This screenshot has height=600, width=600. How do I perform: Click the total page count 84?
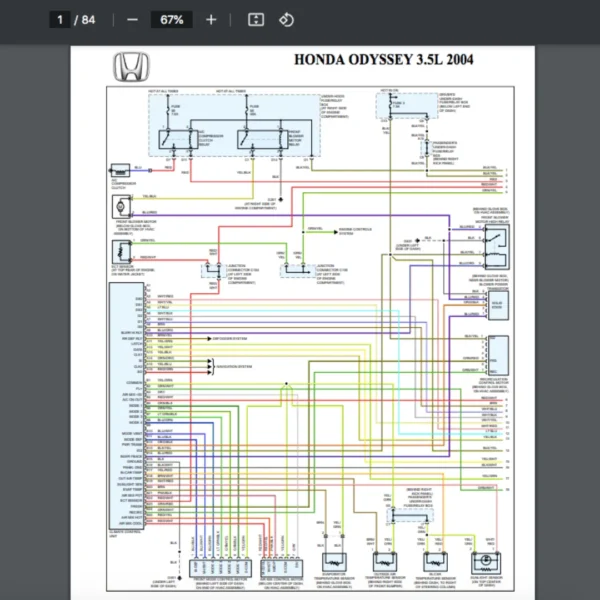click(x=89, y=20)
